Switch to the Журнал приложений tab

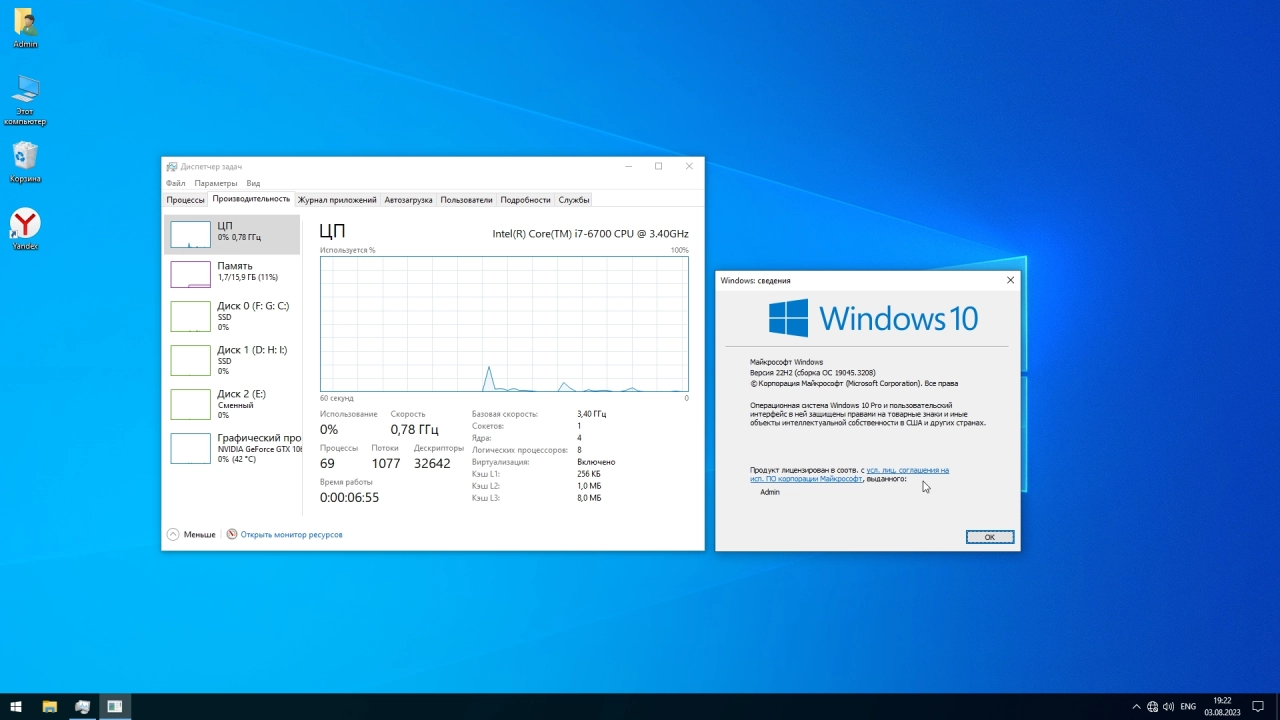[337, 200]
